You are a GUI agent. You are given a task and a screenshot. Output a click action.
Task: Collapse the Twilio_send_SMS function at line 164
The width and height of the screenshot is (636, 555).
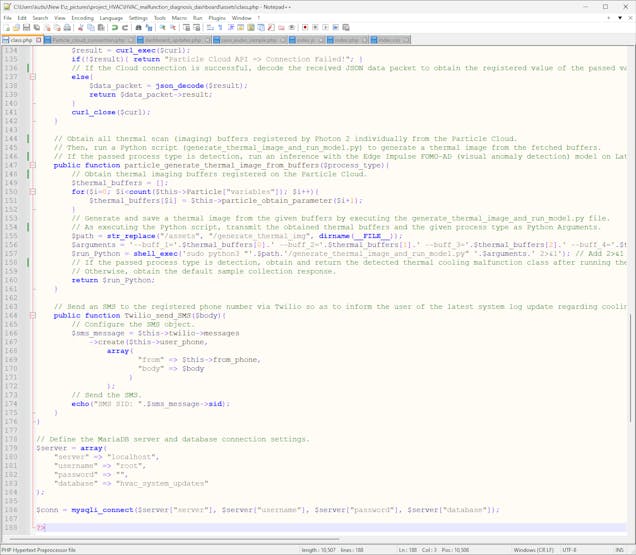click(x=32, y=315)
